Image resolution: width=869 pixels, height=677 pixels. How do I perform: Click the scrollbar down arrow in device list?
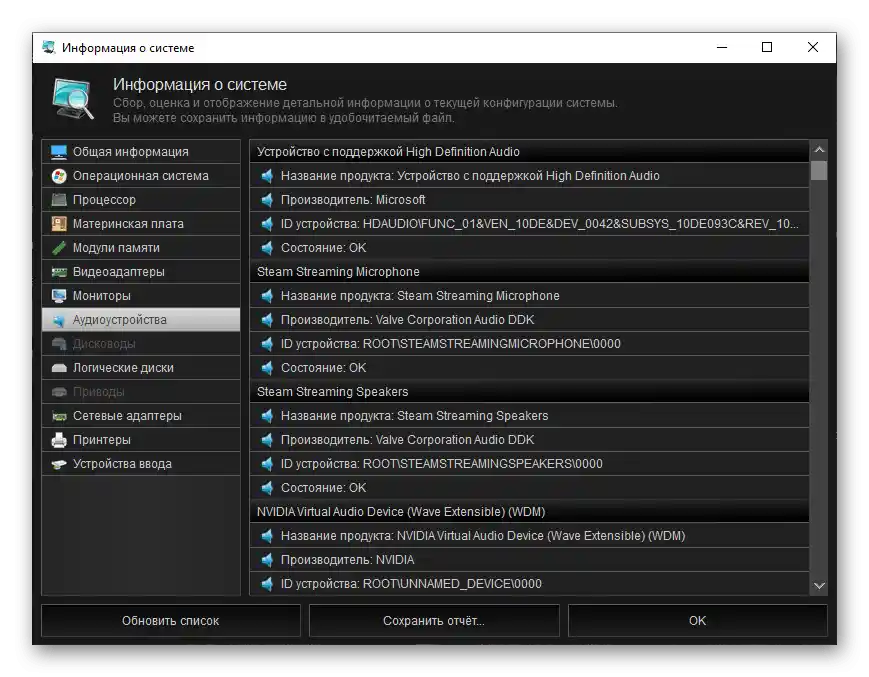(x=819, y=586)
